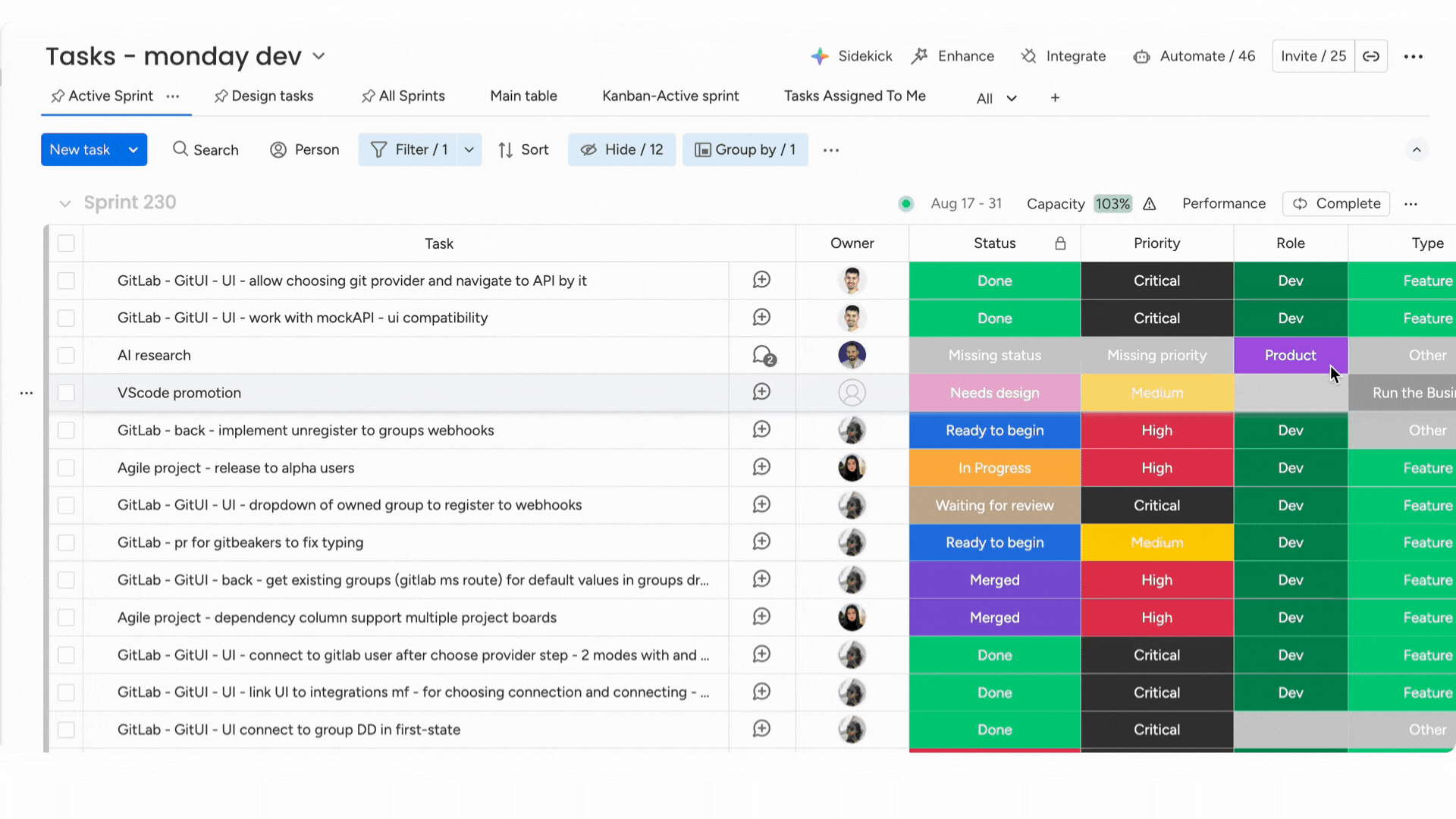Click the owner avatar of AI research

tap(852, 355)
